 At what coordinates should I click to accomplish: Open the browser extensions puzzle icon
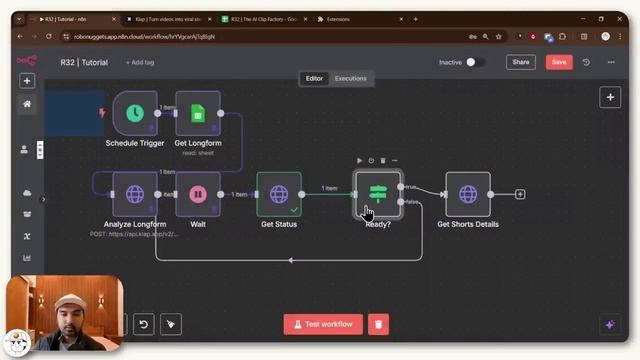click(562, 37)
